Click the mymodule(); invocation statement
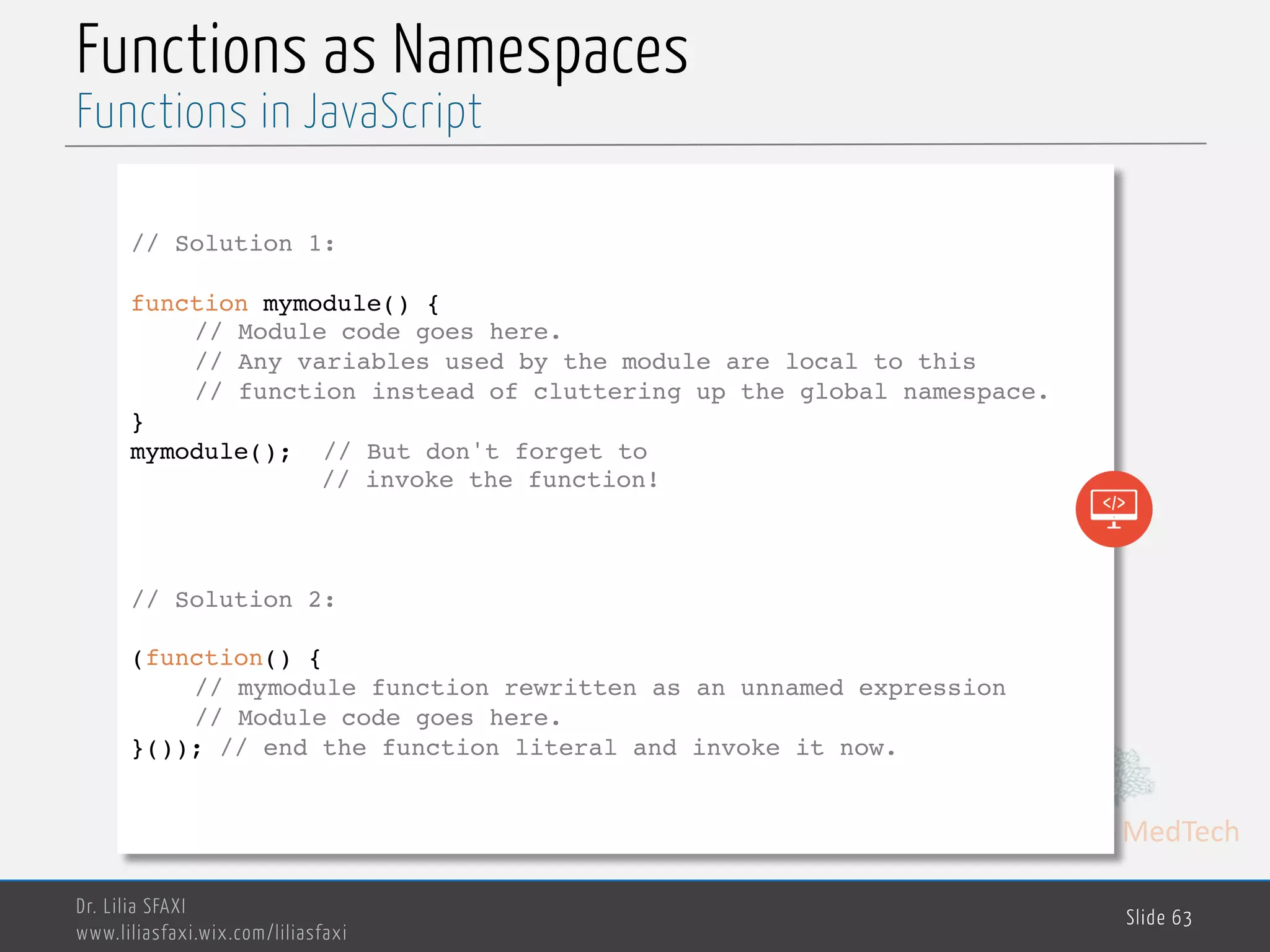Image resolution: width=1270 pixels, height=952 pixels. point(210,452)
